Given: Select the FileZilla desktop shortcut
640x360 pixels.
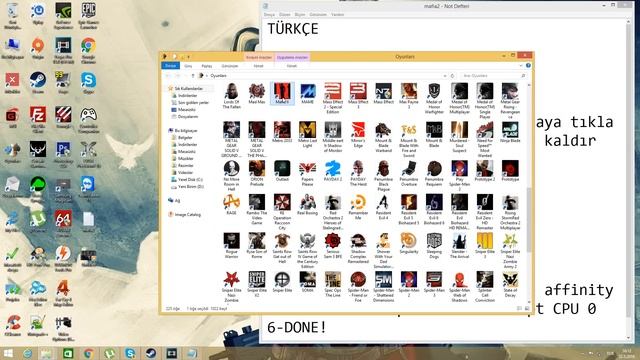Looking at the screenshot, I should coord(38,120).
